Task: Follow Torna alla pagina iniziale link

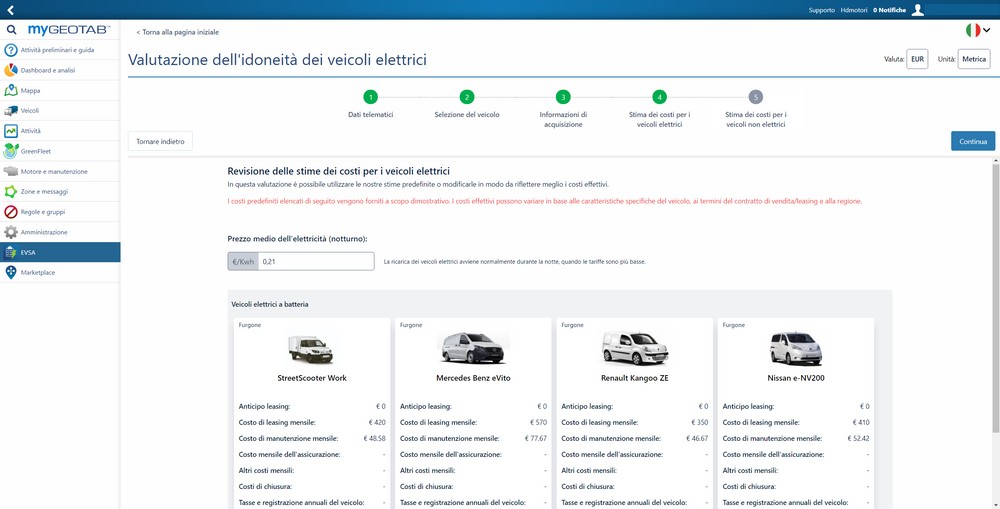Action: click(x=177, y=32)
